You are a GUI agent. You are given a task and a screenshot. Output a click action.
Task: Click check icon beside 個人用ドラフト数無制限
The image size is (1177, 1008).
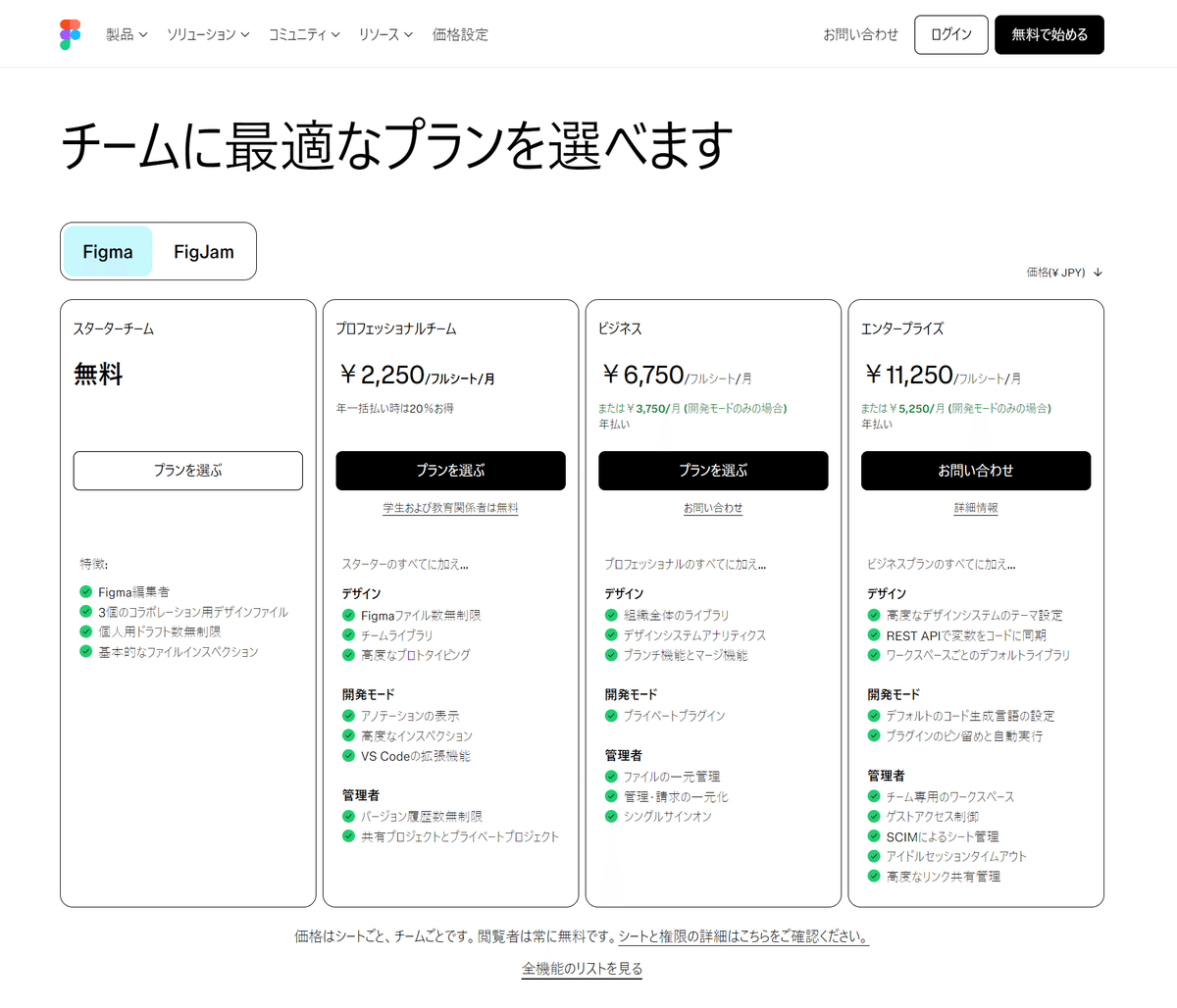(x=86, y=631)
